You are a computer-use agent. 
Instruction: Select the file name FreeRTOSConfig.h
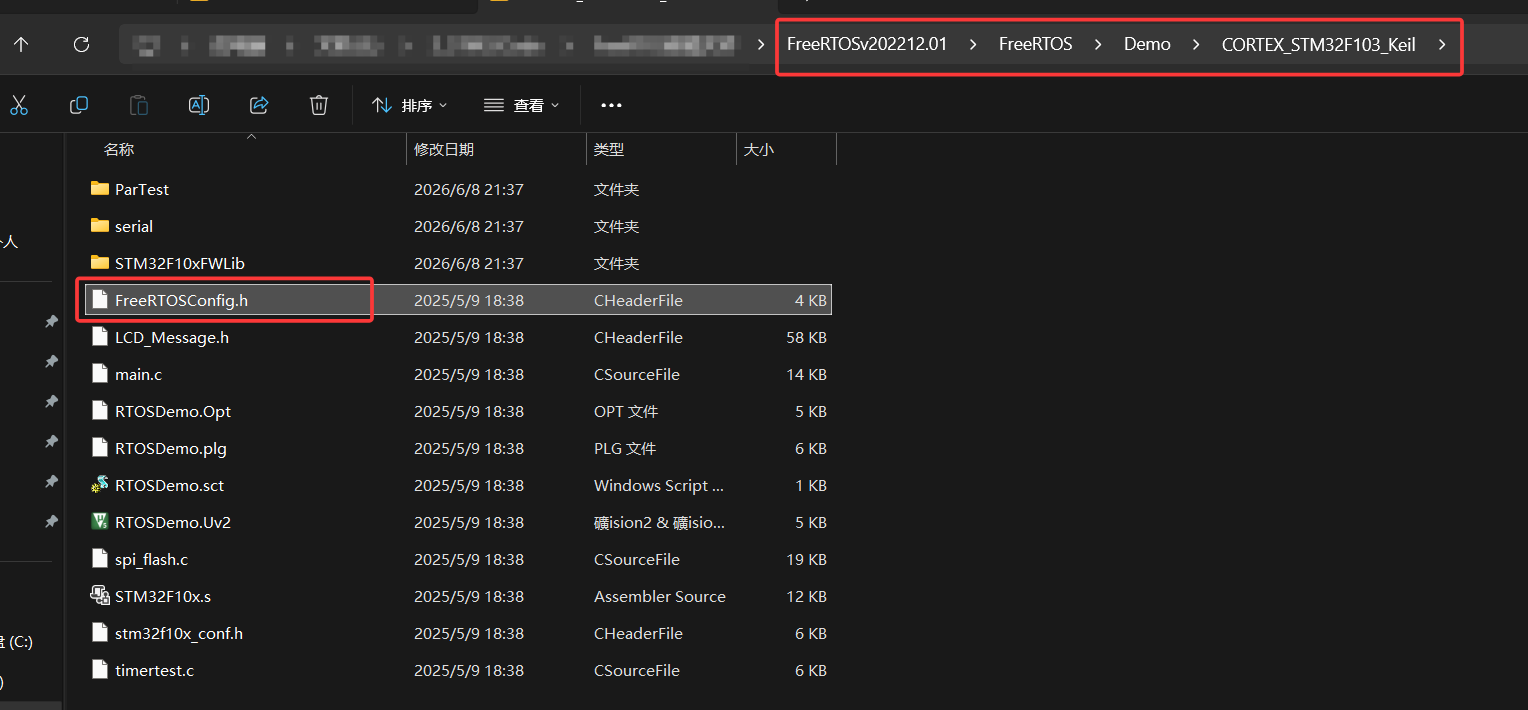coord(181,300)
